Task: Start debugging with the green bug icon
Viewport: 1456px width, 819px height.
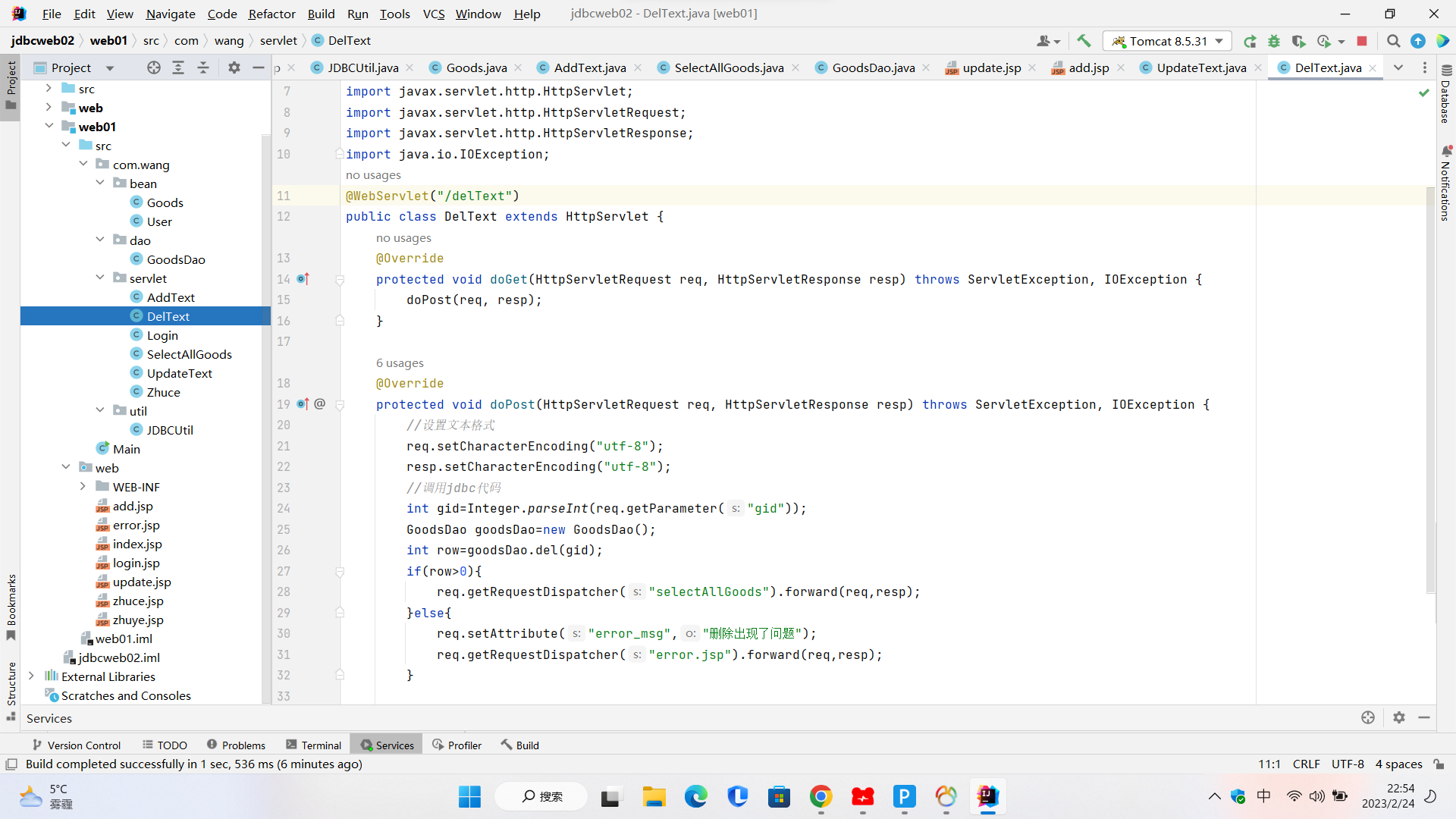Action: [1274, 41]
